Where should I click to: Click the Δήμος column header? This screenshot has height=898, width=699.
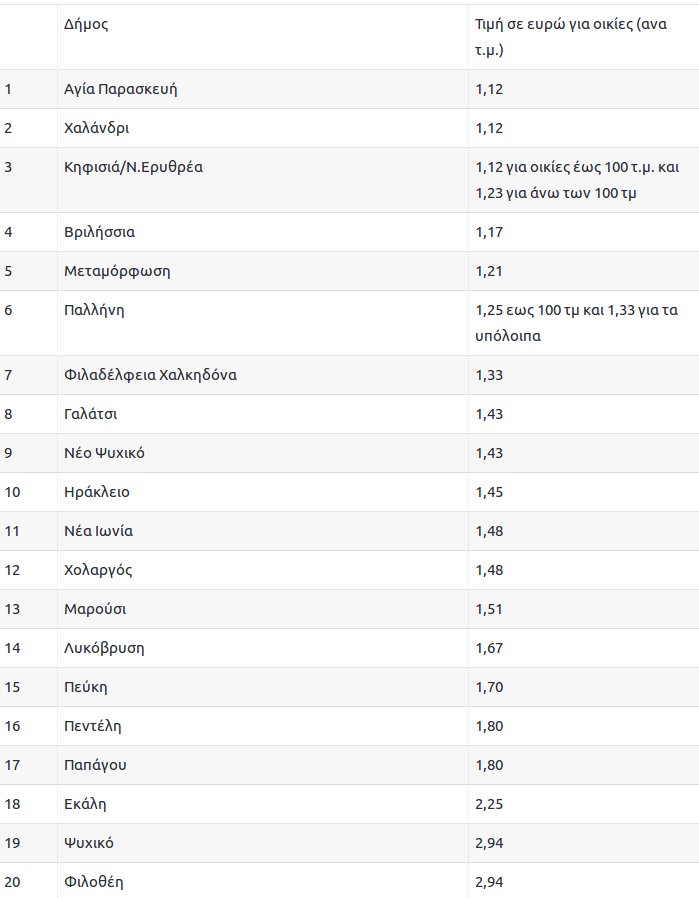tap(86, 25)
